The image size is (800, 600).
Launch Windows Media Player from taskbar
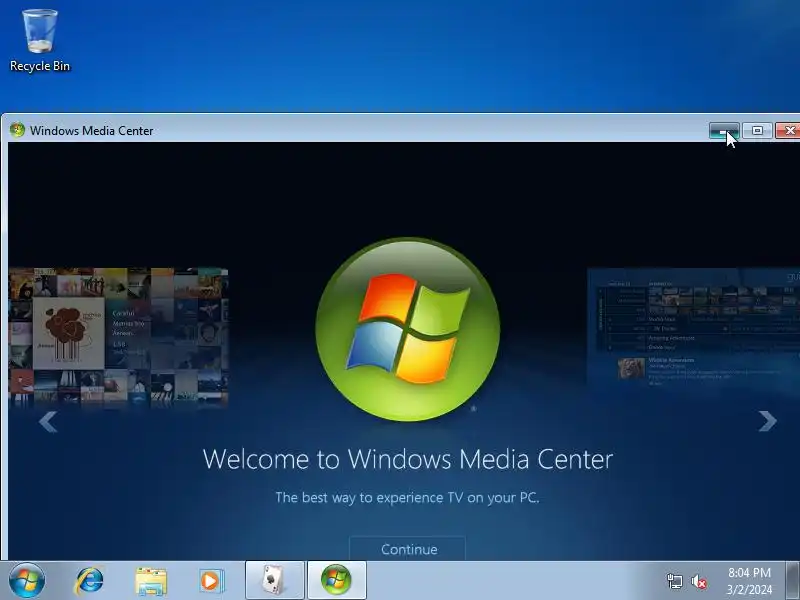coord(211,581)
